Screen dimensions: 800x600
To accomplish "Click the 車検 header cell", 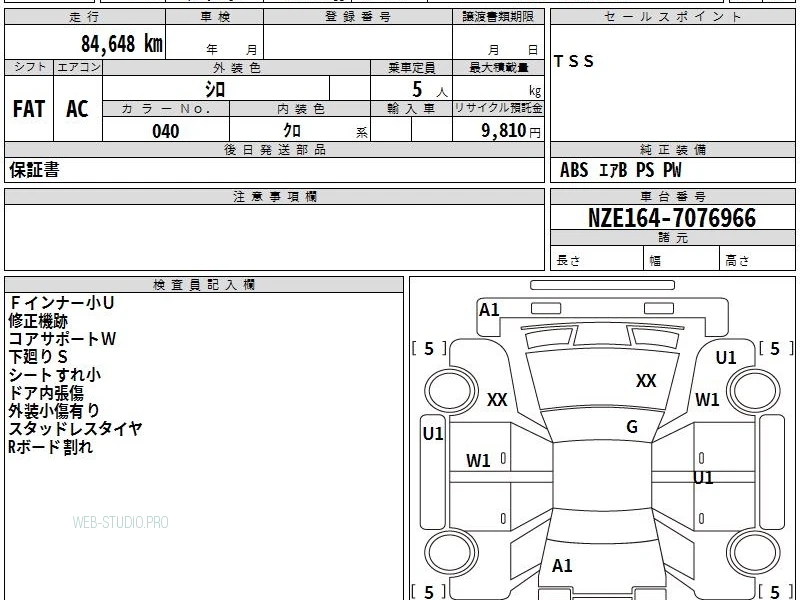I will 215,17.
